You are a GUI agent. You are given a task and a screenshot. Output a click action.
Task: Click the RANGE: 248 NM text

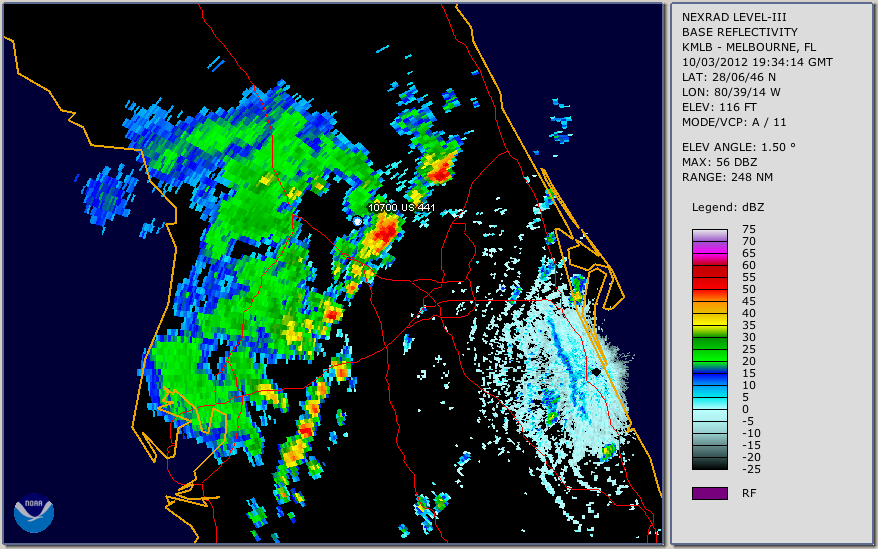click(727, 178)
